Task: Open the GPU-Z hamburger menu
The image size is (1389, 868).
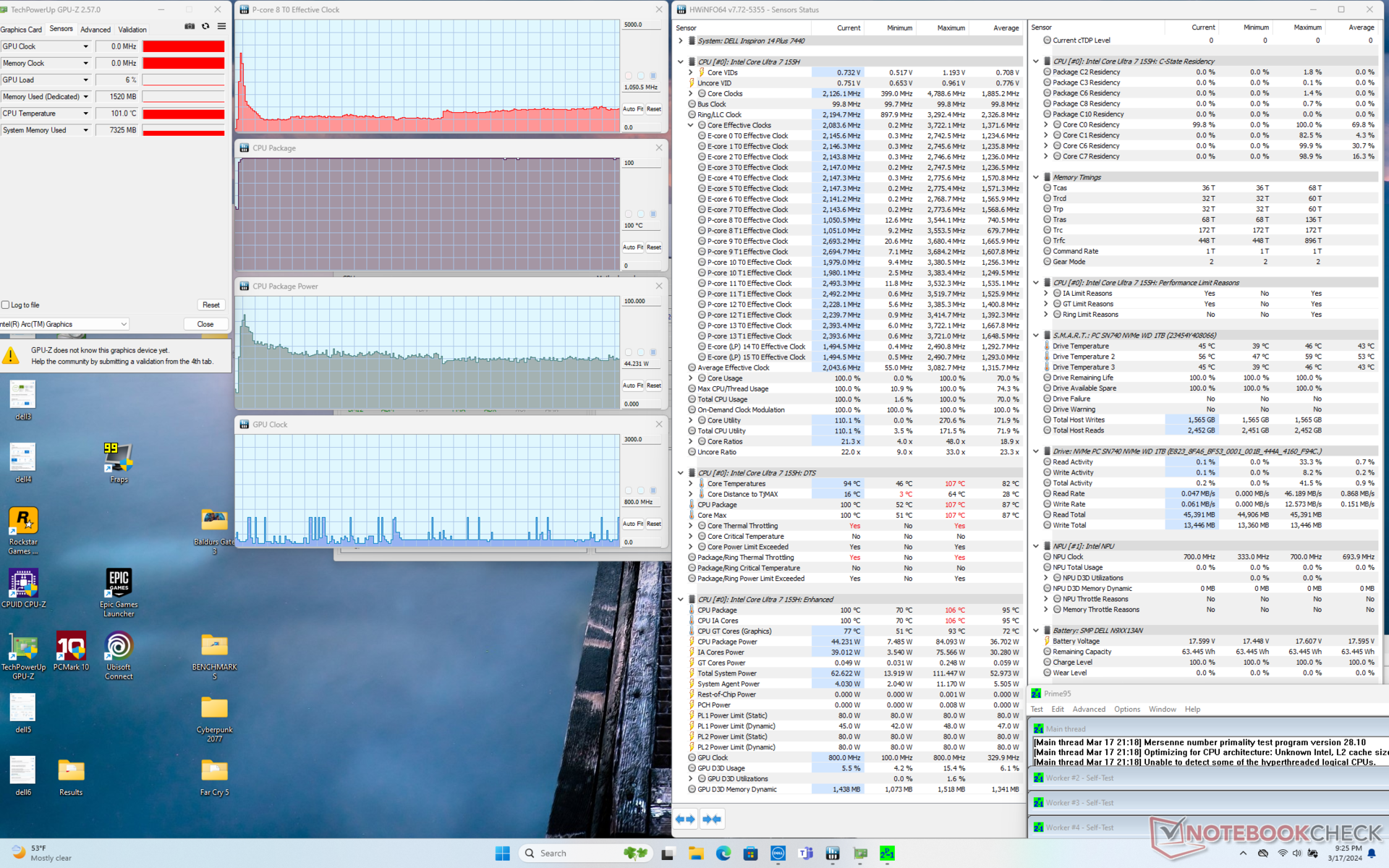Action: 221,26
